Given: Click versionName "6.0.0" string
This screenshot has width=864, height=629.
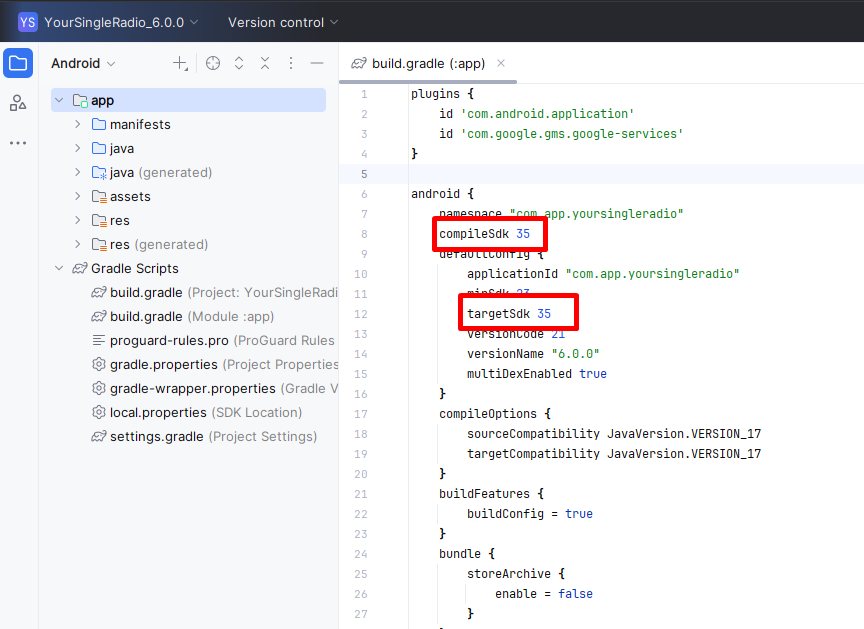Looking at the screenshot, I should tap(575, 354).
